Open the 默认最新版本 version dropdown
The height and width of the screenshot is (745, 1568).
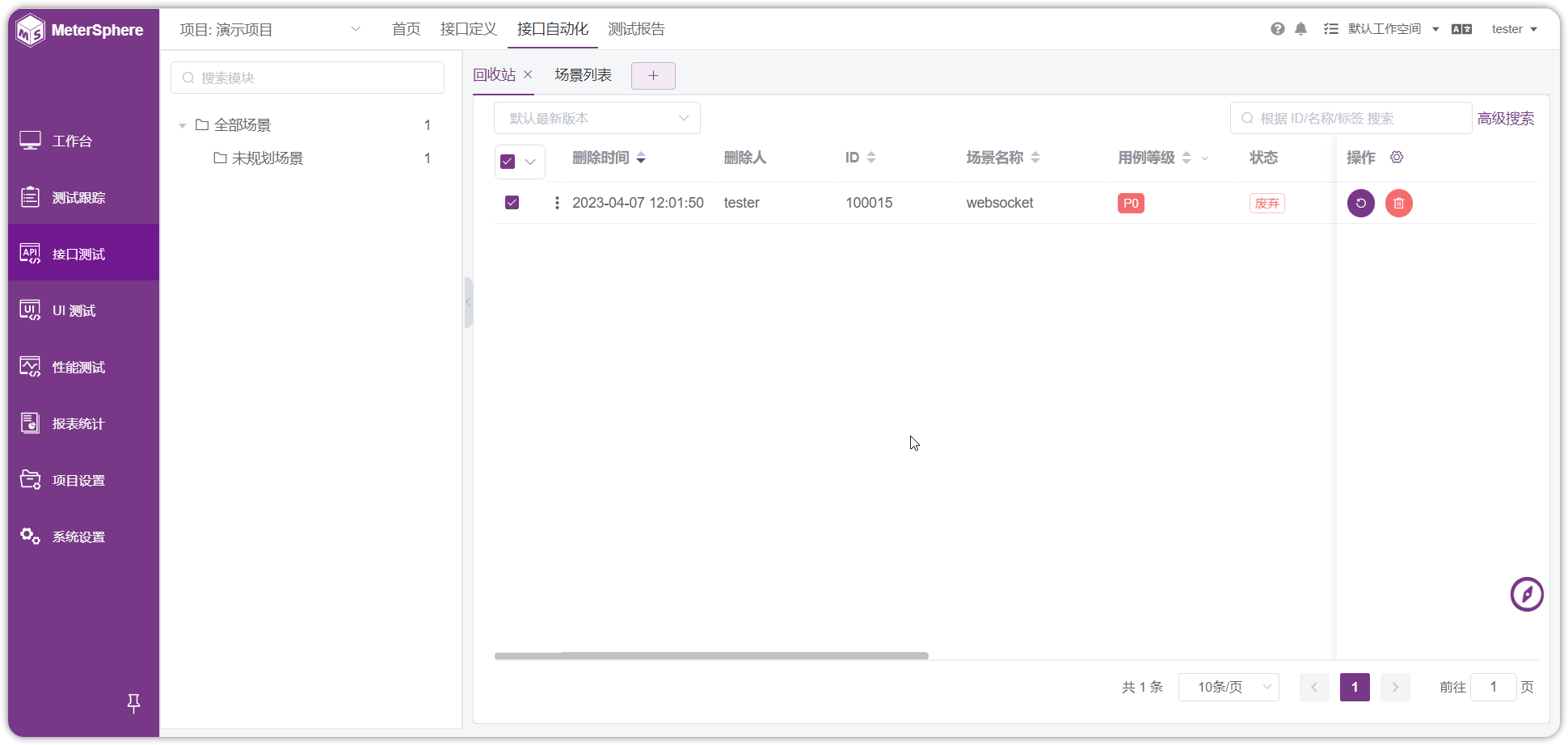pyautogui.click(x=597, y=118)
